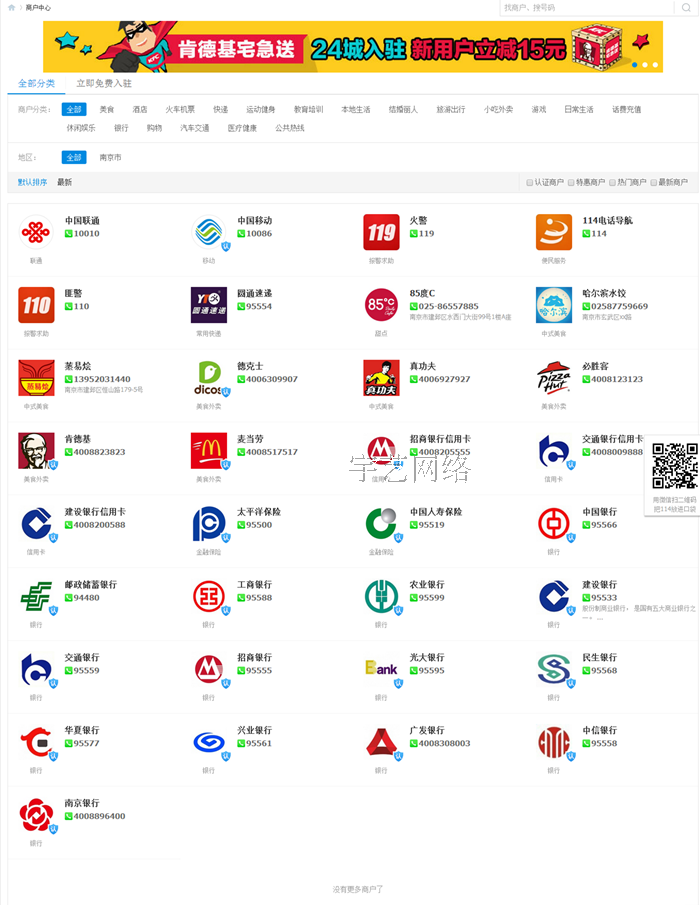Check the 特惠商户 filter checkbox
The width and height of the screenshot is (700, 905).
pyautogui.click(x=571, y=182)
